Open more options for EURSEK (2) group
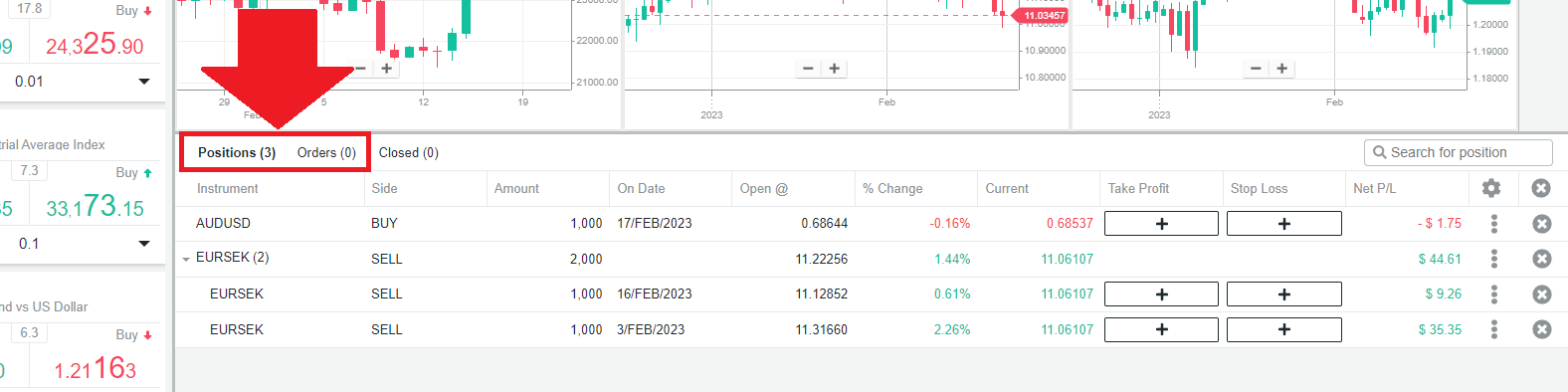Image resolution: width=1568 pixels, height=392 pixels. [1493, 259]
